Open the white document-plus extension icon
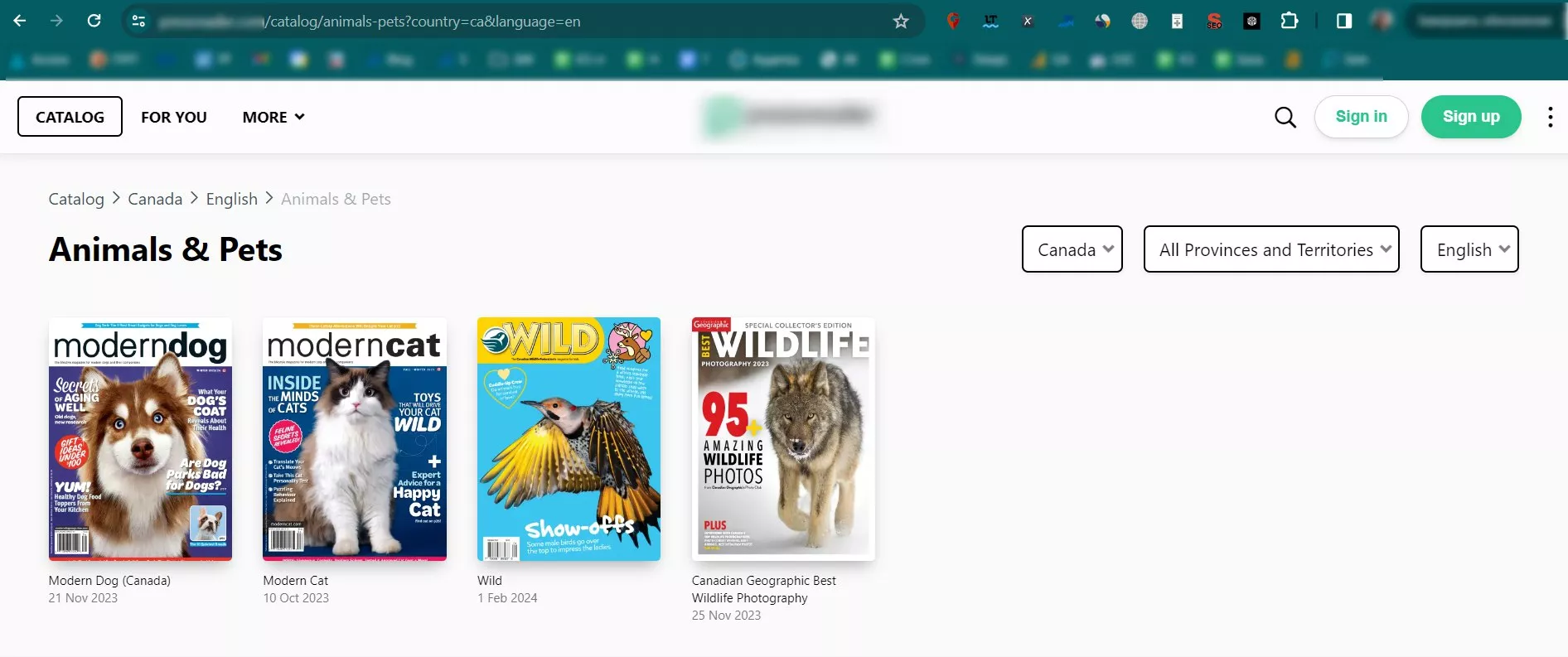The image size is (1568, 657). coord(1177,22)
